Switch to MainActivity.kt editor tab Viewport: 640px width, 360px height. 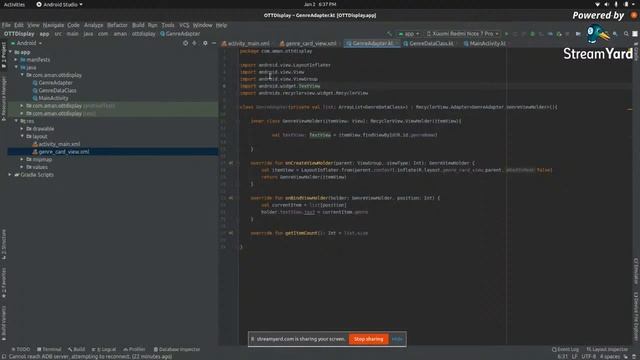click(x=485, y=43)
